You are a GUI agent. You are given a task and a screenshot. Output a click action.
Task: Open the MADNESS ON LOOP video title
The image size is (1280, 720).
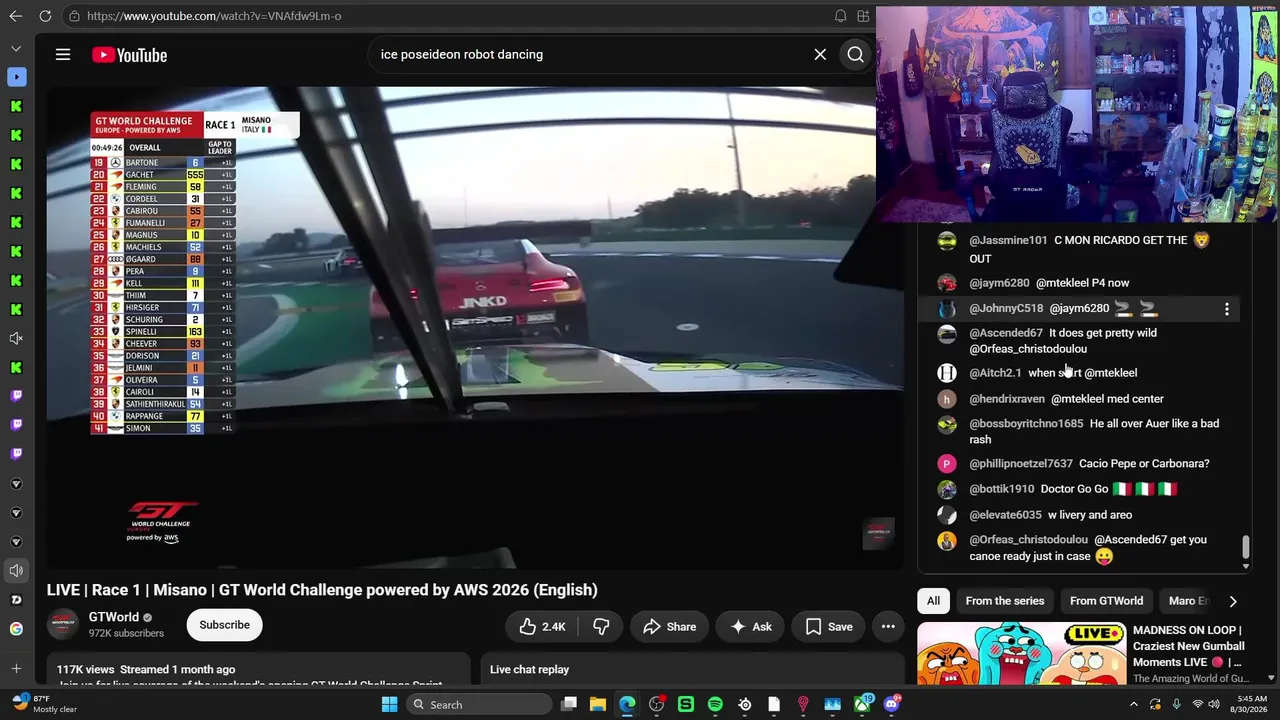1189,646
